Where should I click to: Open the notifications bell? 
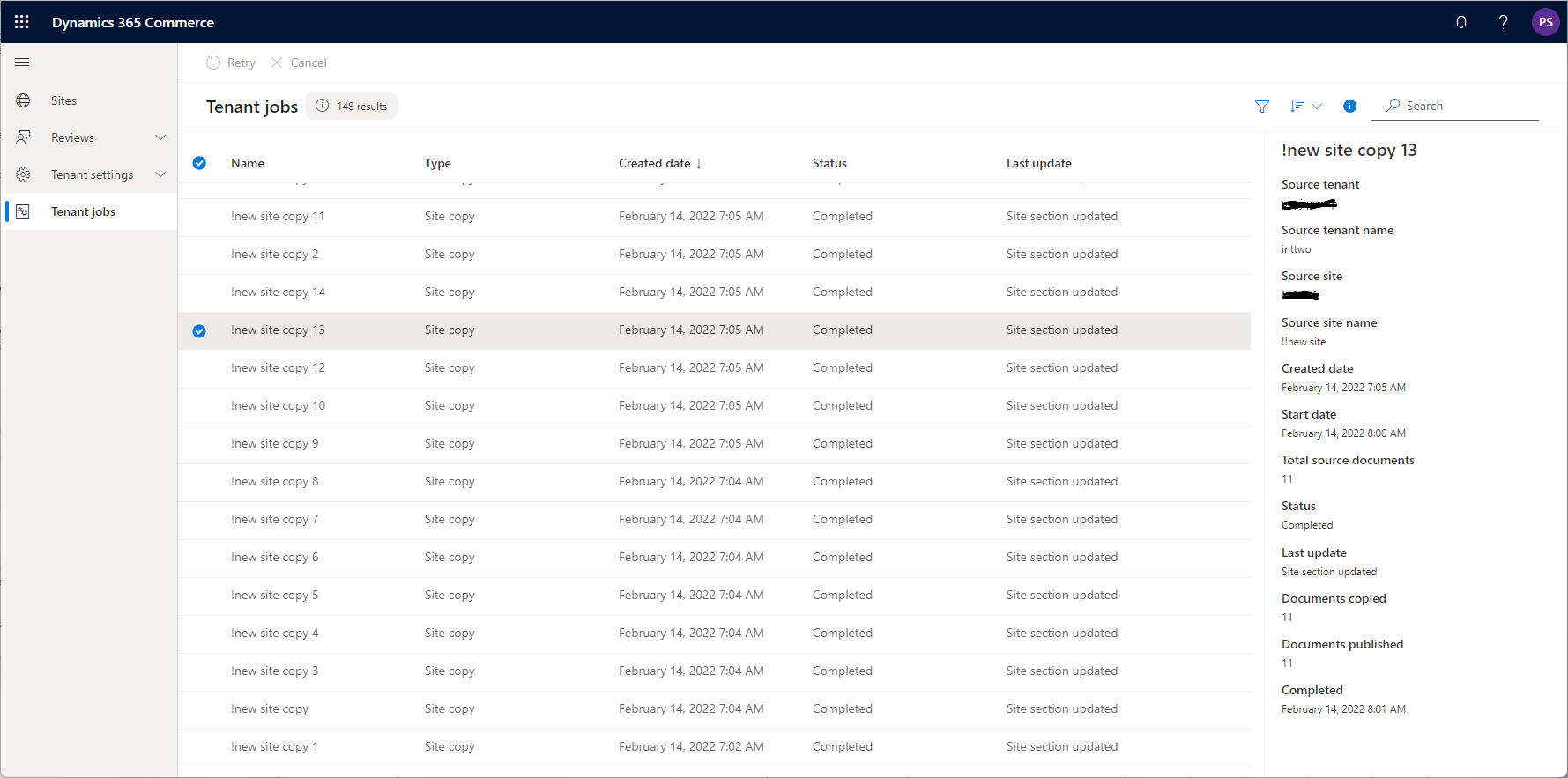click(x=1461, y=22)
